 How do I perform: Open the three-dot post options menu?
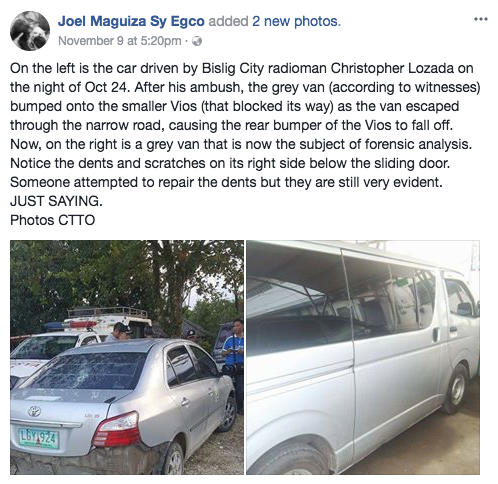pyautogui.click(x=481, y=19)
